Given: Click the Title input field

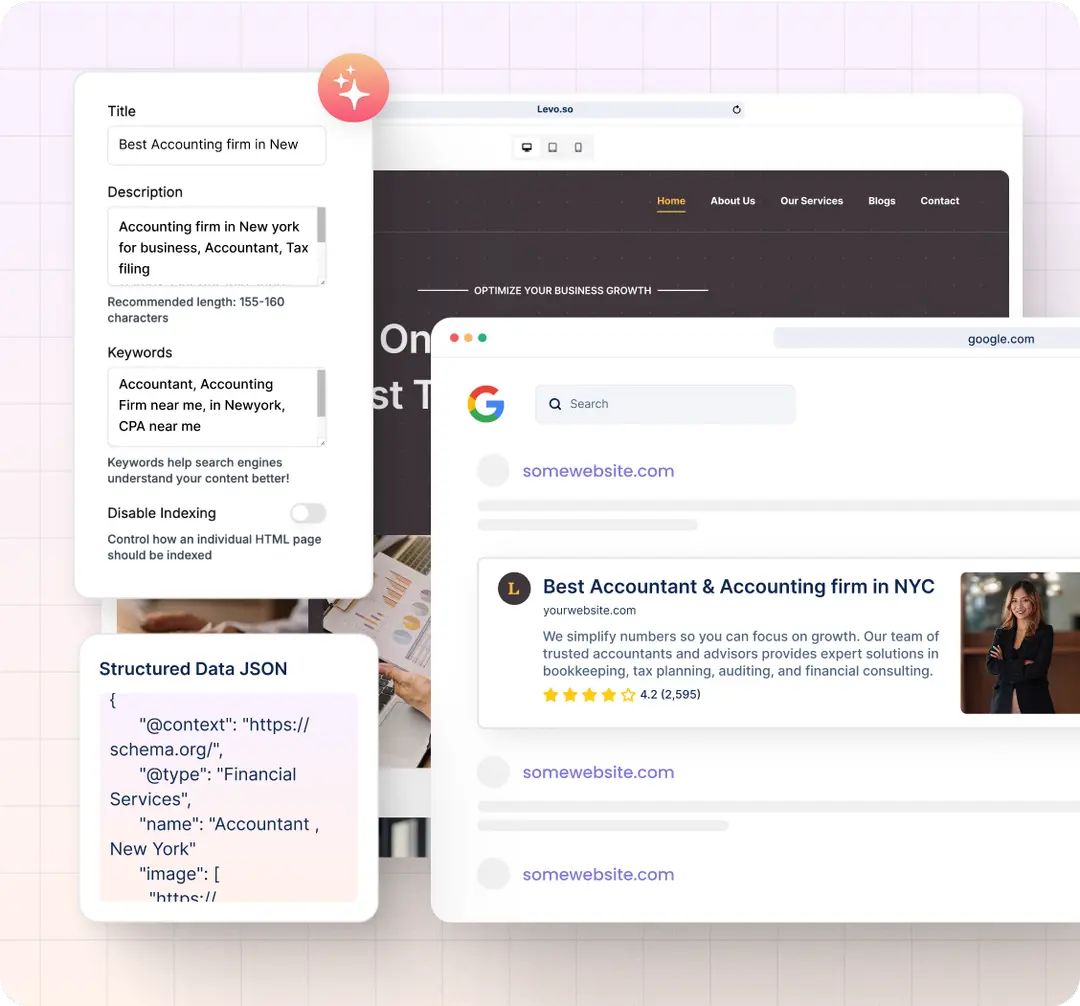Looking at the screenshot, I should (x=216, y=145).
